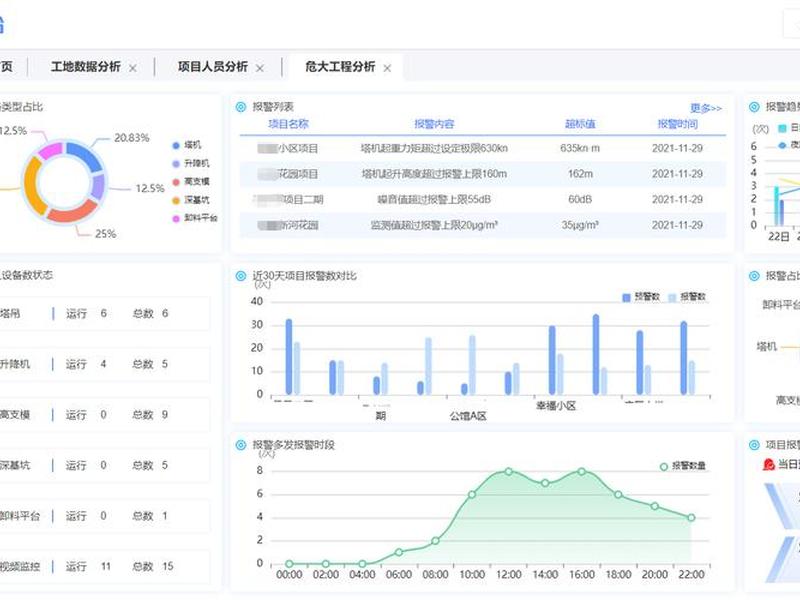
Task: Click the 视频监控 device status row
Action: (105, 566)
